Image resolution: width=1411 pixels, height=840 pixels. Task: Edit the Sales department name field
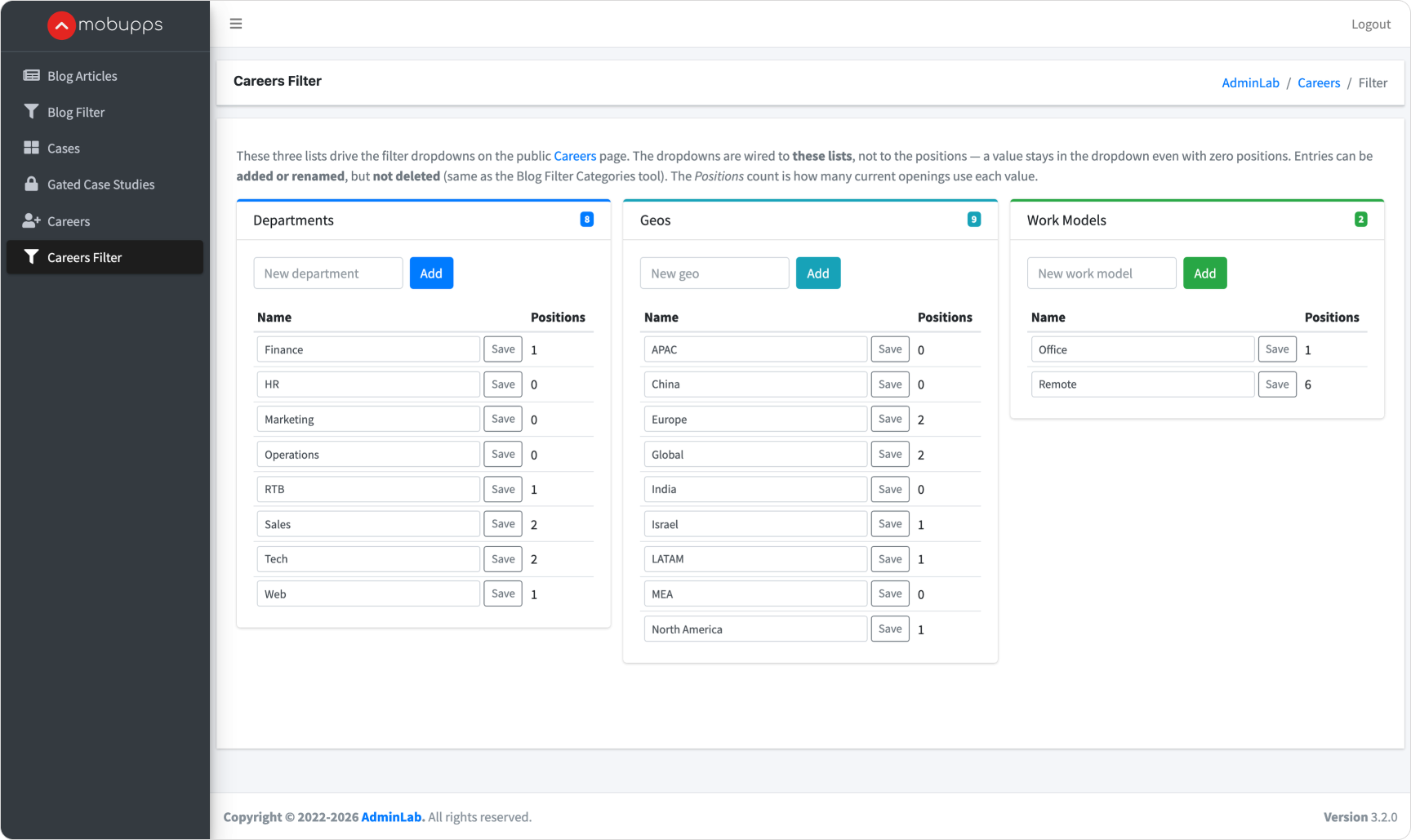[x=368, y=524]
